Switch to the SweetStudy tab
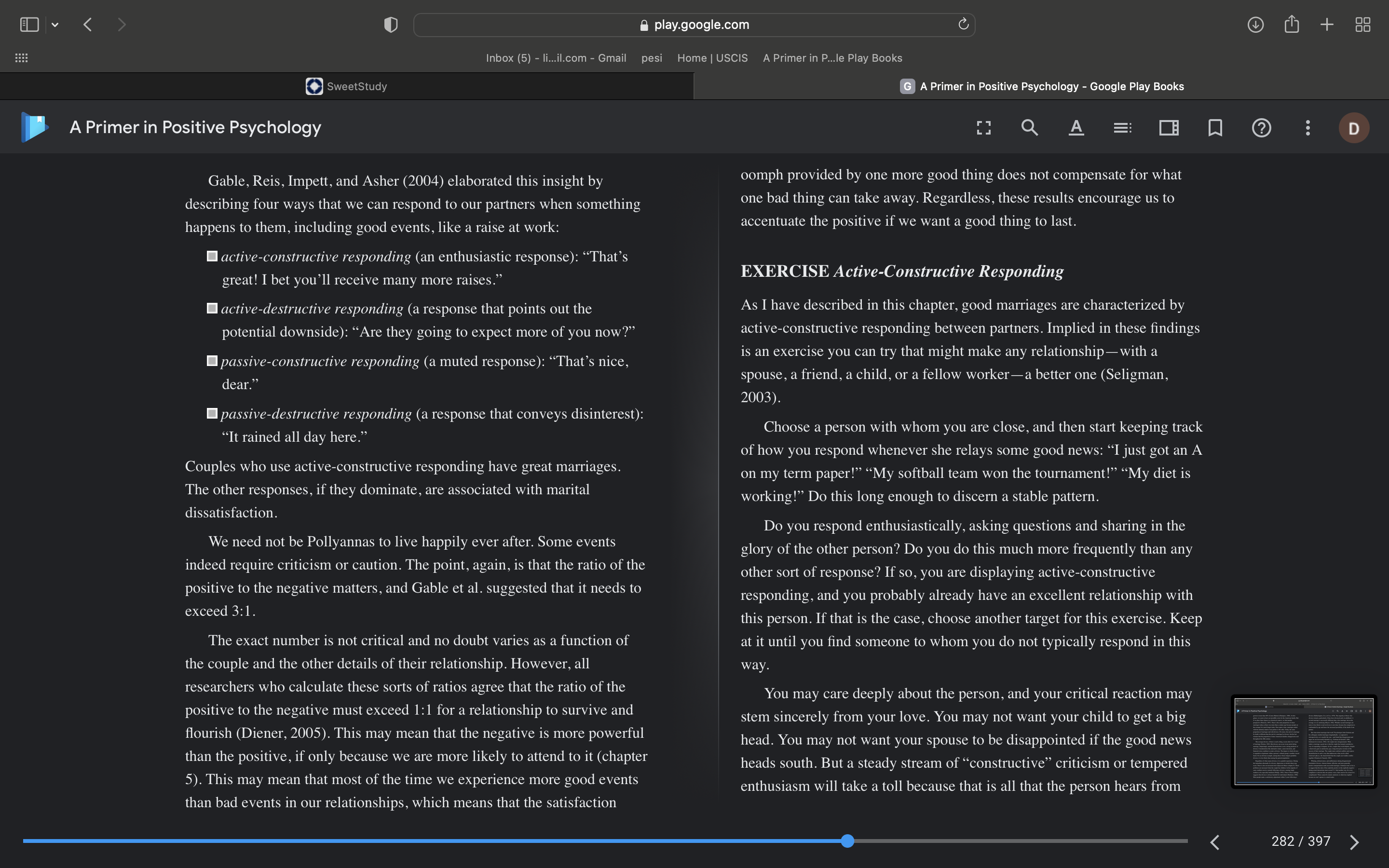The image size is (1389, 868). click(347, 86)
